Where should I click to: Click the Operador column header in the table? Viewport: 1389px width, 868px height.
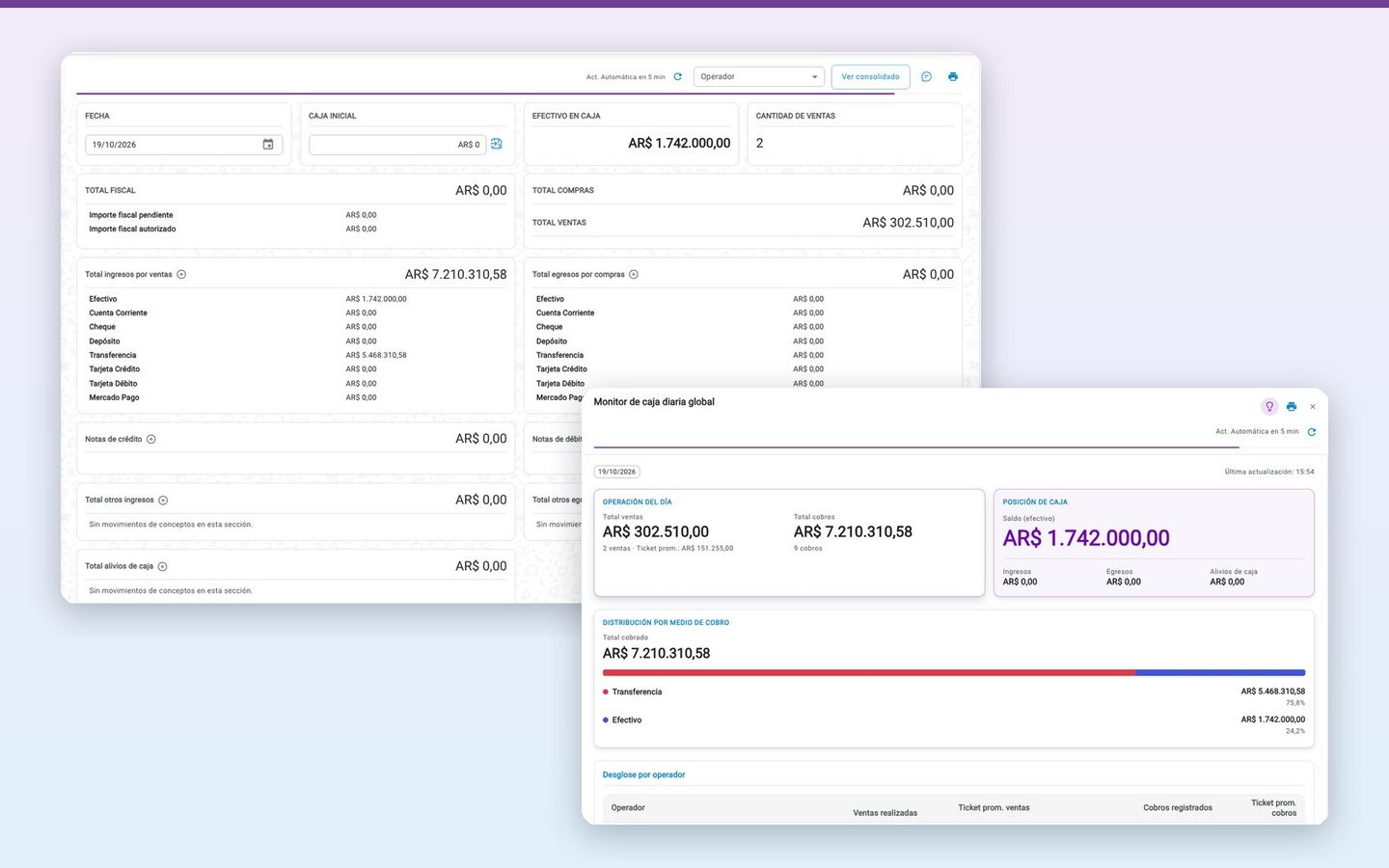628,808
